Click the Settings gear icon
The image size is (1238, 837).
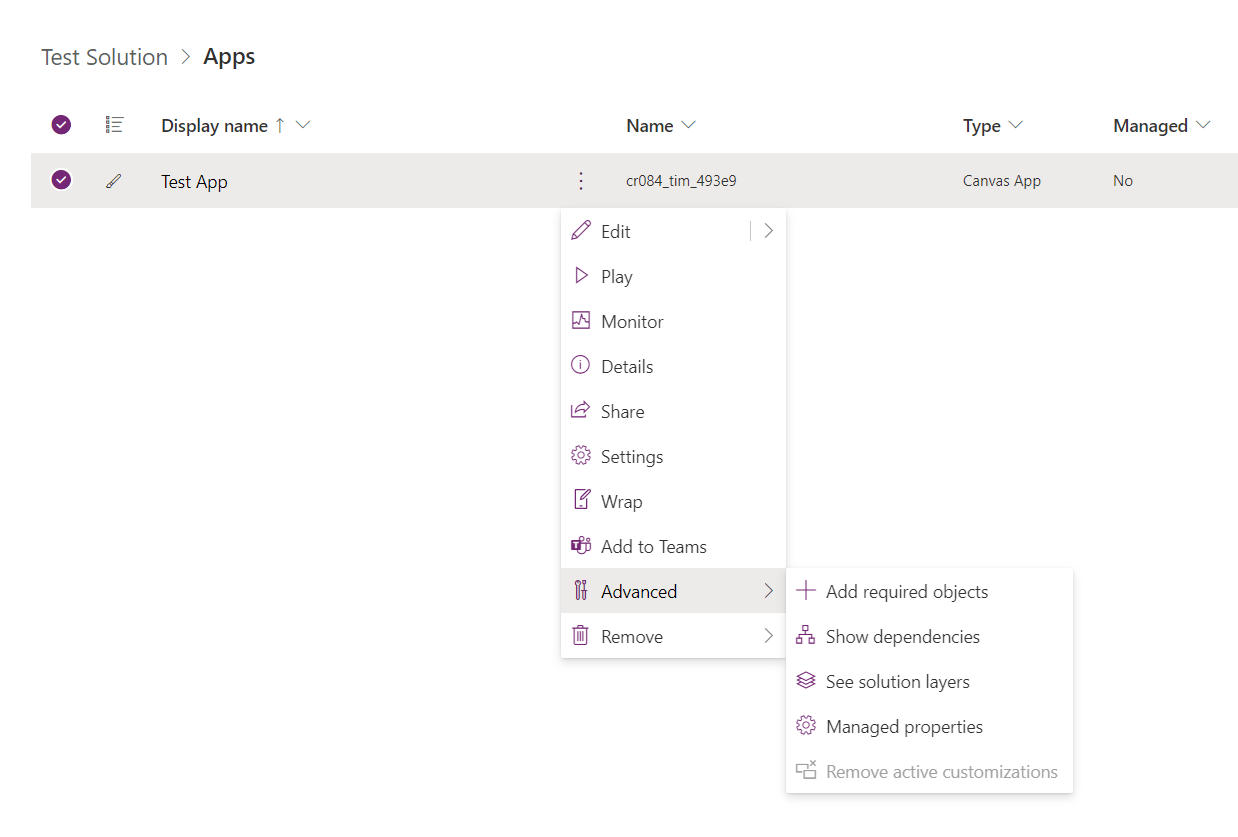coord(580,456)
